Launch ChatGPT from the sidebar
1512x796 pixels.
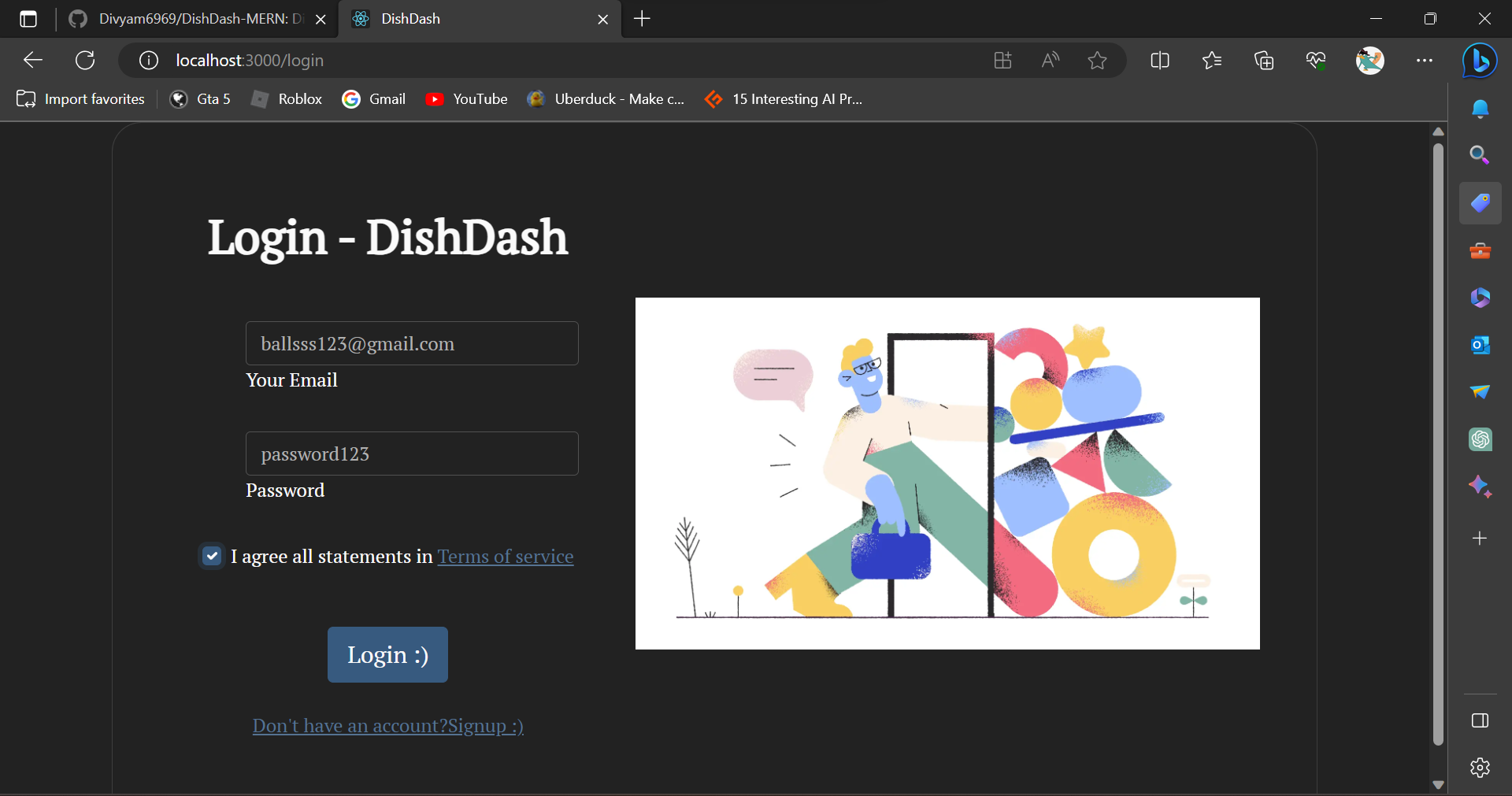point(1480,439)
